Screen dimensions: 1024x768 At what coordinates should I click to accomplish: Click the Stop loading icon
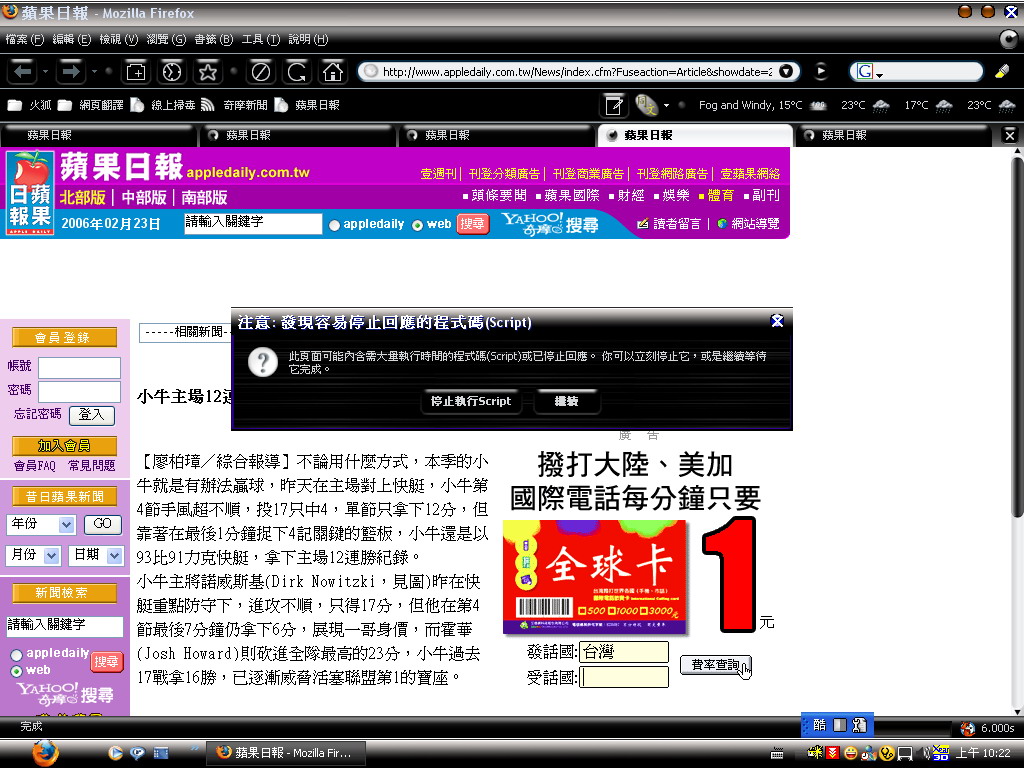(261, 72)
